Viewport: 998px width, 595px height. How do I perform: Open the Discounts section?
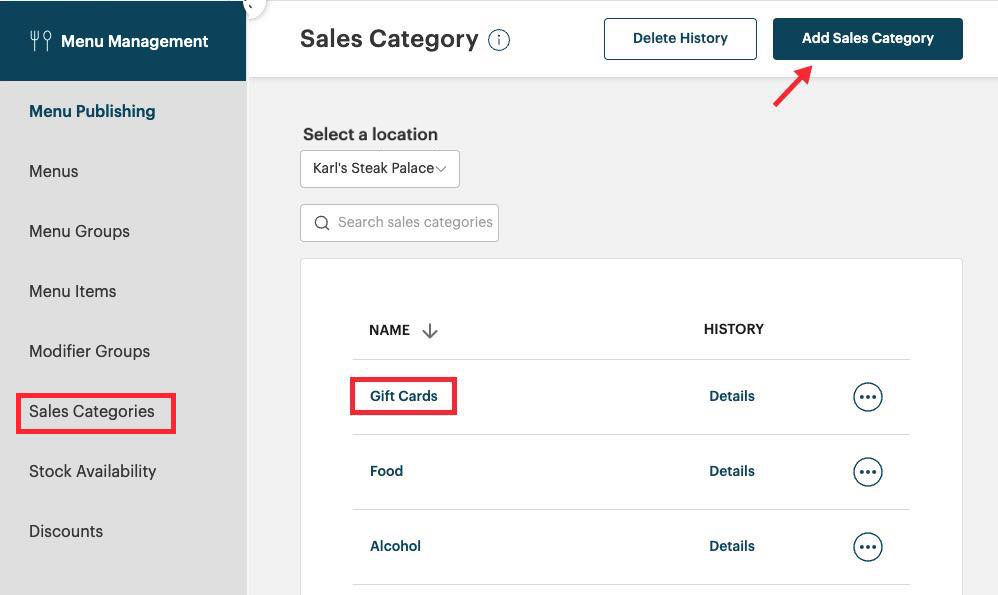[66, 531]
